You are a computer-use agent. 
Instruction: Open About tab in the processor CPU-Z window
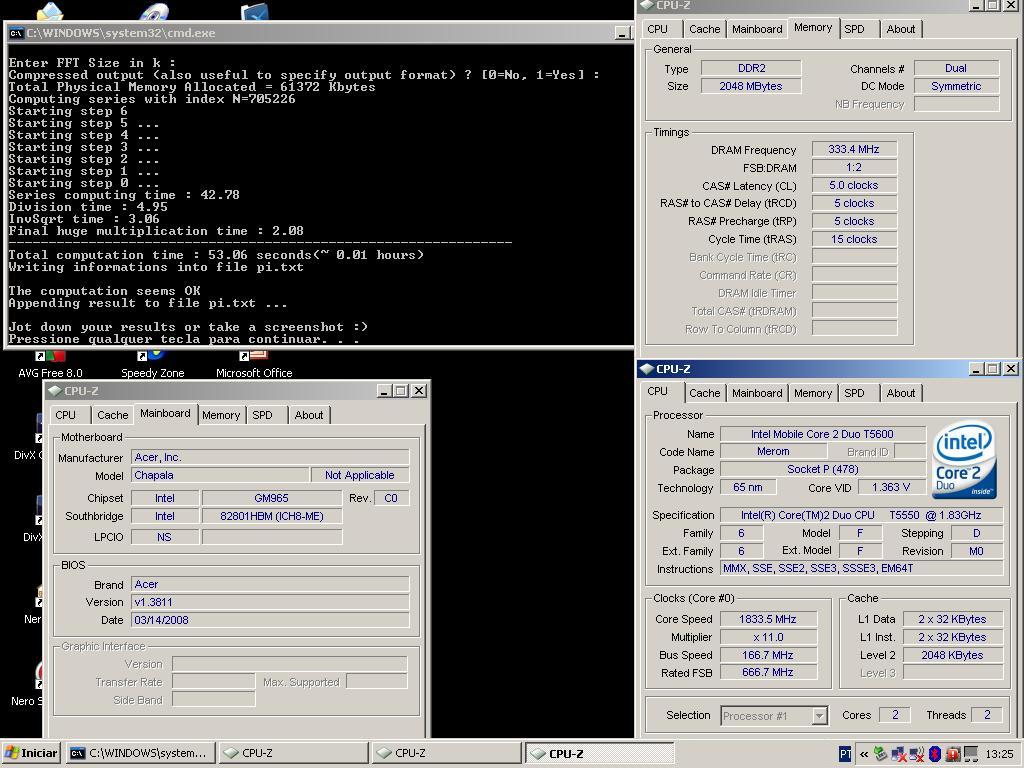pos(901,393)
